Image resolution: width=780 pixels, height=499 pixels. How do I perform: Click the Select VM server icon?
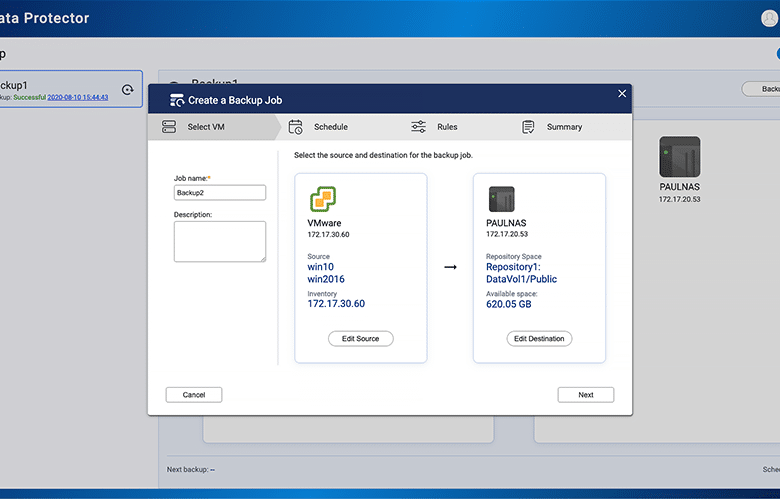coord(169,126)
